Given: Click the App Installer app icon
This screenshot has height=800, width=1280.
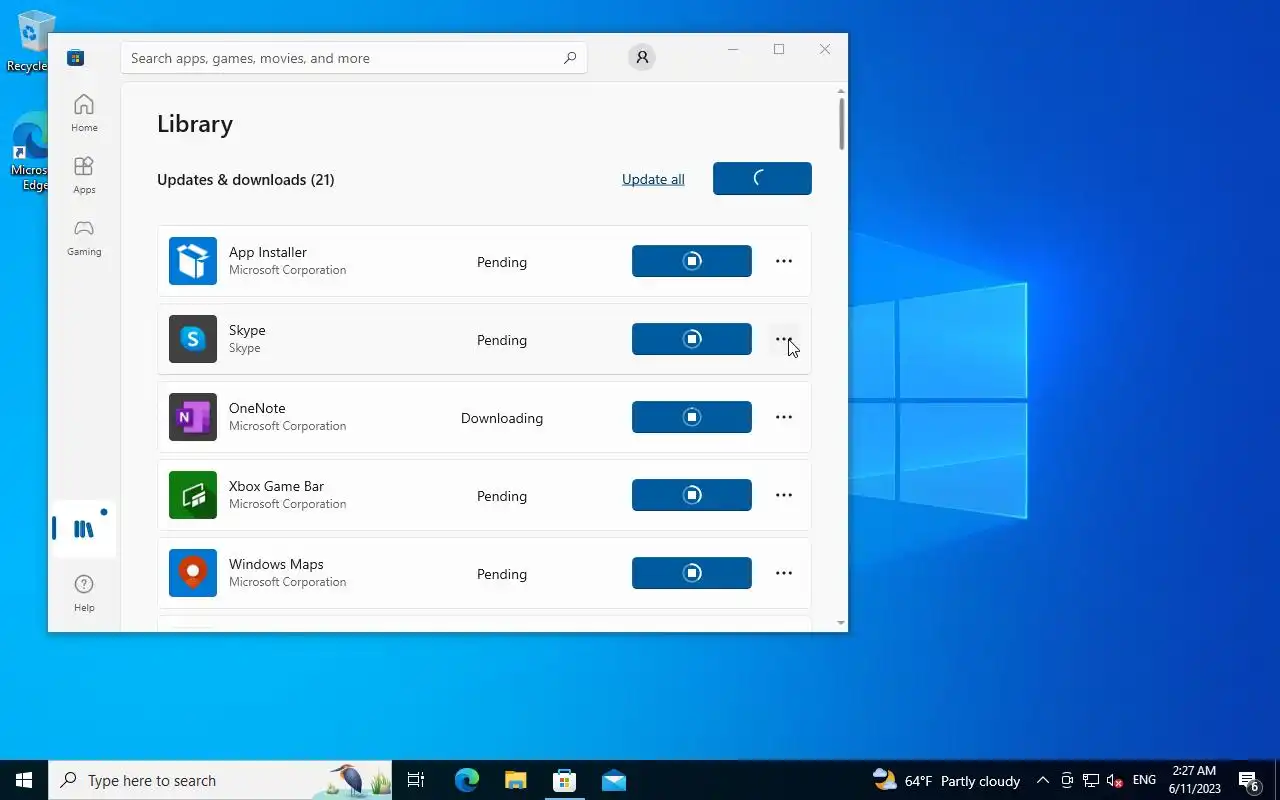Looking at the screenshot, I should pos(193,261).
